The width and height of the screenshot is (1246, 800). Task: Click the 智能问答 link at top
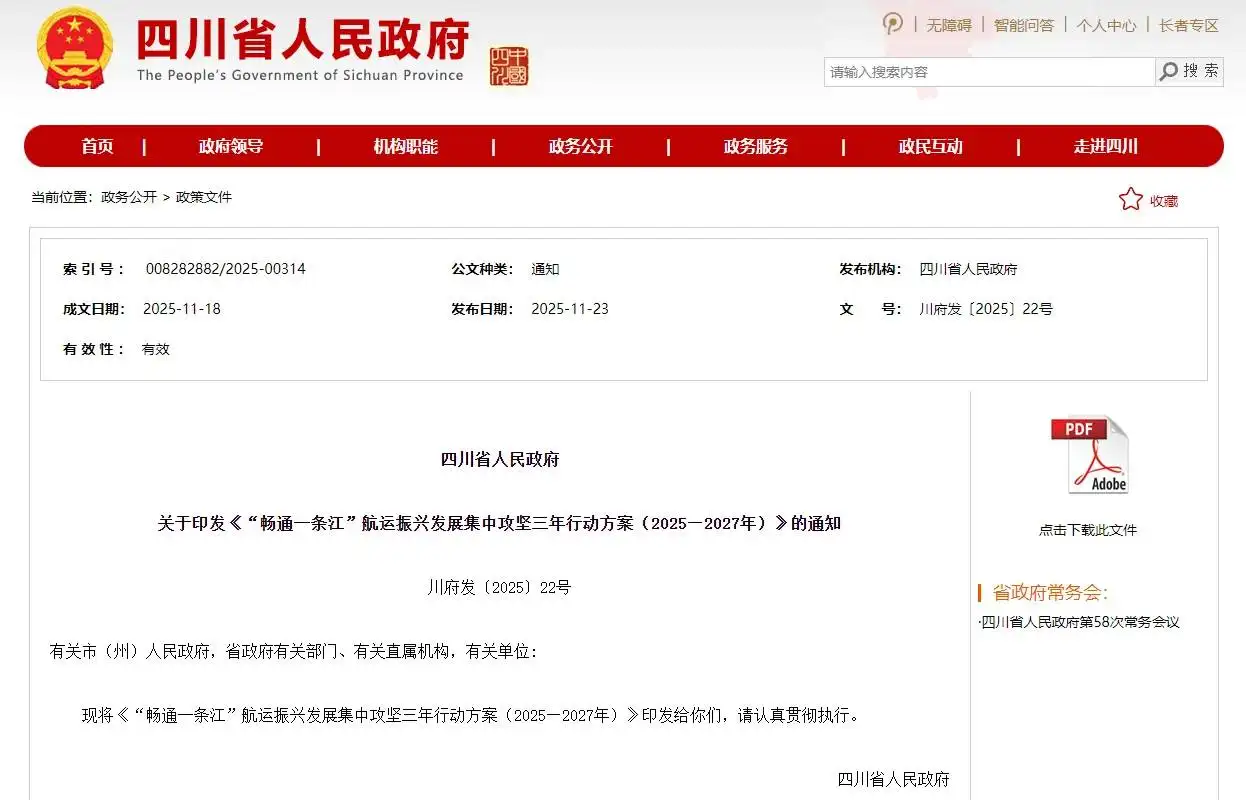point(1023,25)
